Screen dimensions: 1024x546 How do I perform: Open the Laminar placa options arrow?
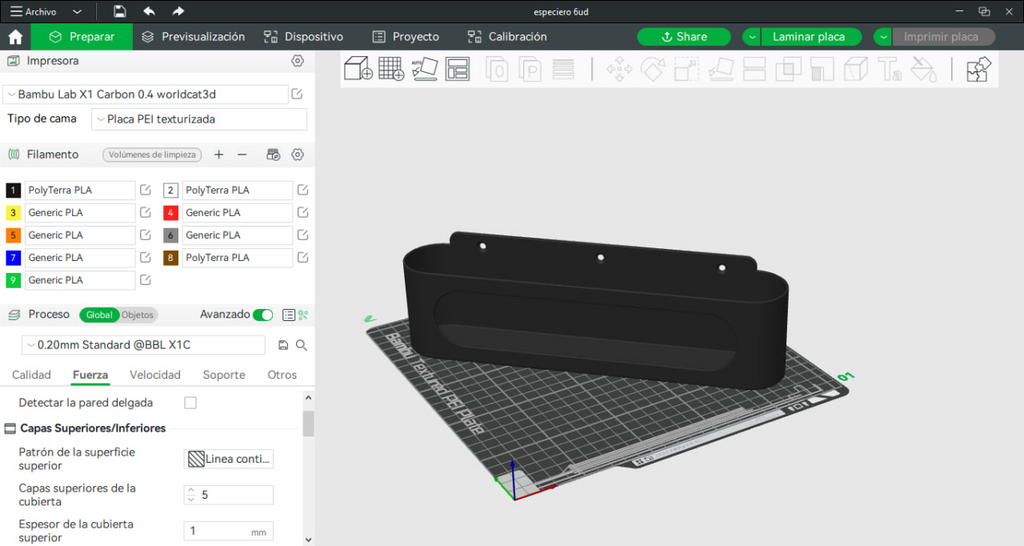coord(752,37)
